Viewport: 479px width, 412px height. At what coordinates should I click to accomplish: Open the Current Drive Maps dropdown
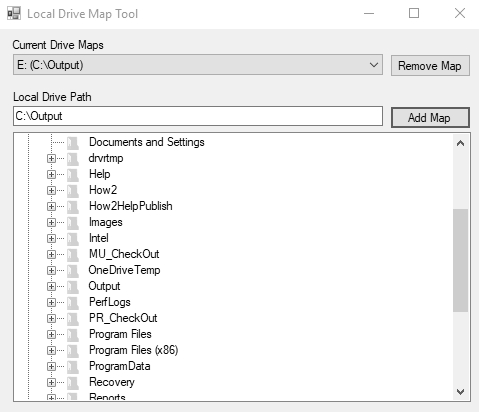point(198,65)
